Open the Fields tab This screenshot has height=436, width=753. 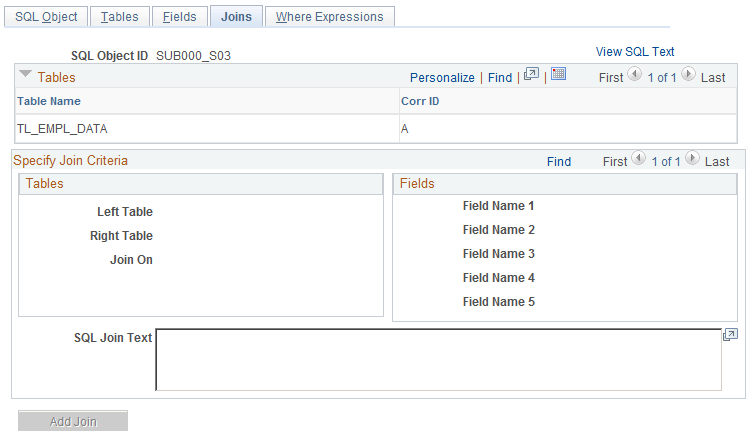(x=180, y=17)
